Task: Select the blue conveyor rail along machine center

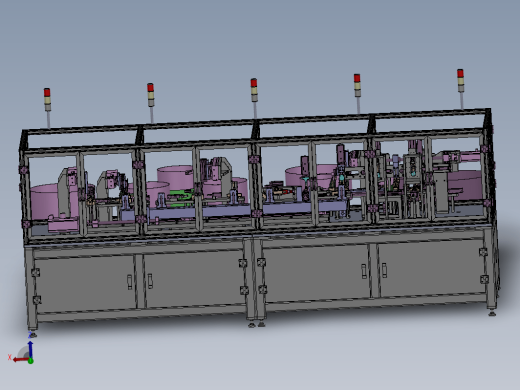Action: pos(233,211)
